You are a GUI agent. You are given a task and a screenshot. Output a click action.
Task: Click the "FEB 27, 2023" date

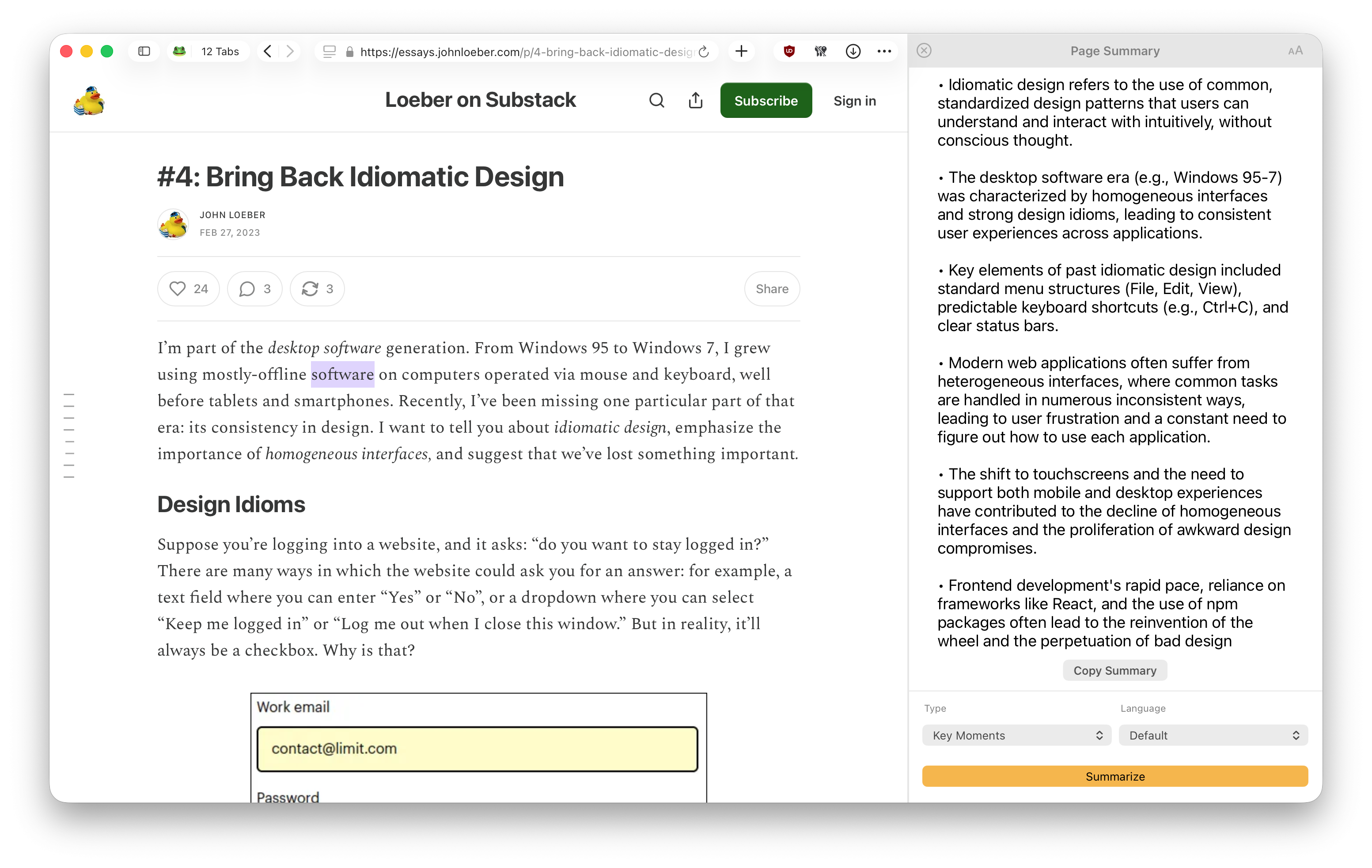230,232
